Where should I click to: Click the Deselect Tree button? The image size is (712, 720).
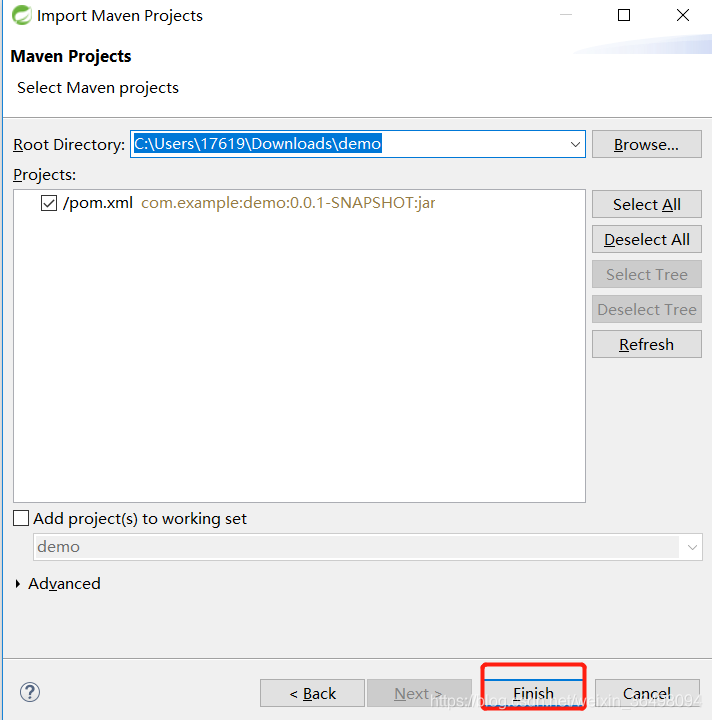646,309
